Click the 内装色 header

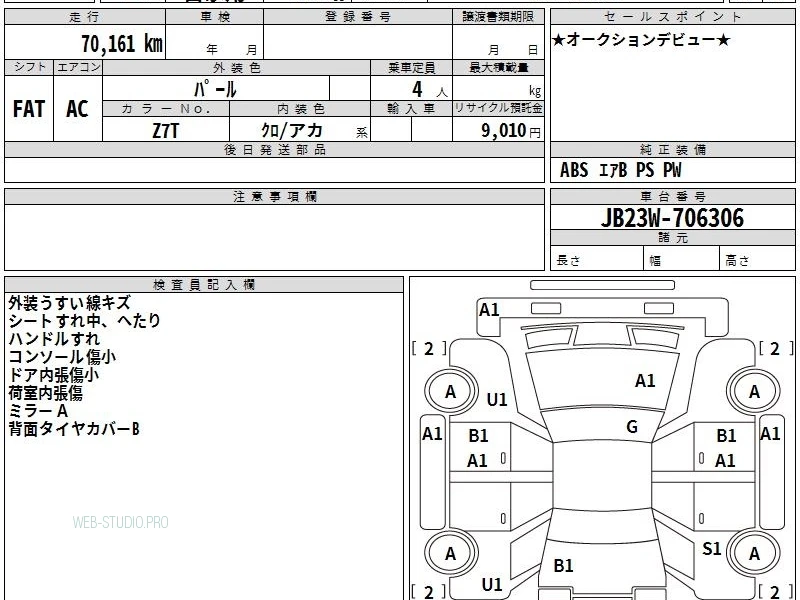click(300, 109)
